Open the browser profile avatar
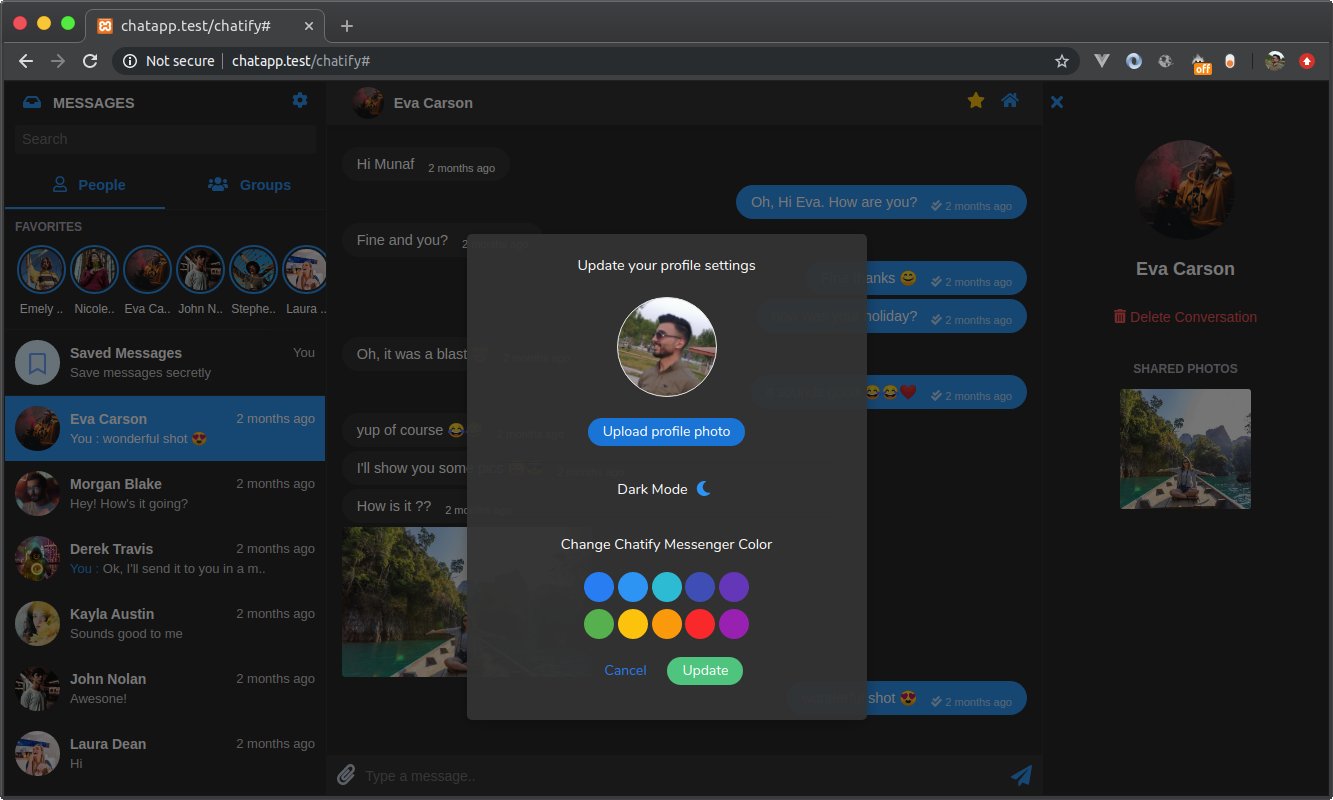 pos(1275,61)
